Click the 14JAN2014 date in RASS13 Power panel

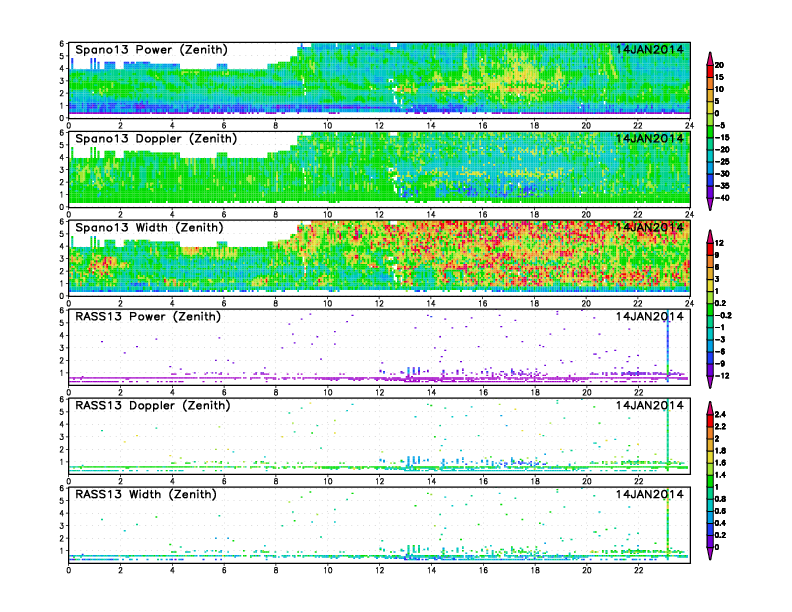click(x=649, y=316)
